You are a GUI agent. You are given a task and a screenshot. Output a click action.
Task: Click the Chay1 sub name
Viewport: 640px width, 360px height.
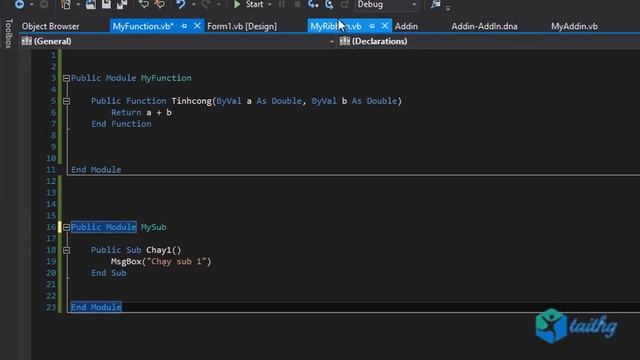pos(160,250)
